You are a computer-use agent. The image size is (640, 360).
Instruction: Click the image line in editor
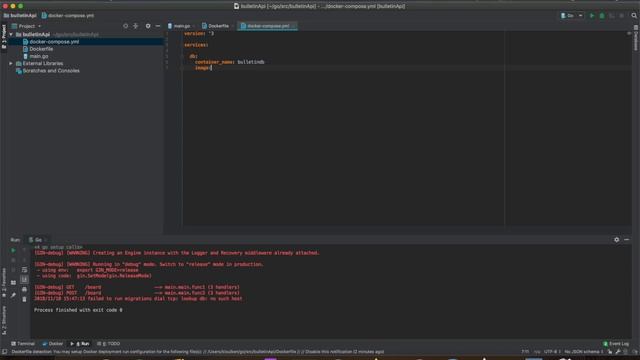202,68
